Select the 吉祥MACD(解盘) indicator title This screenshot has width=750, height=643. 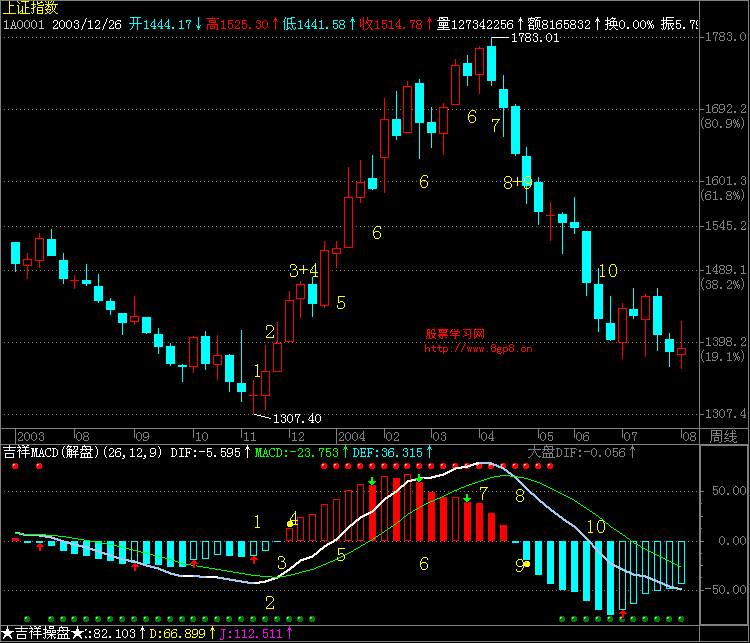click(50, 453)
